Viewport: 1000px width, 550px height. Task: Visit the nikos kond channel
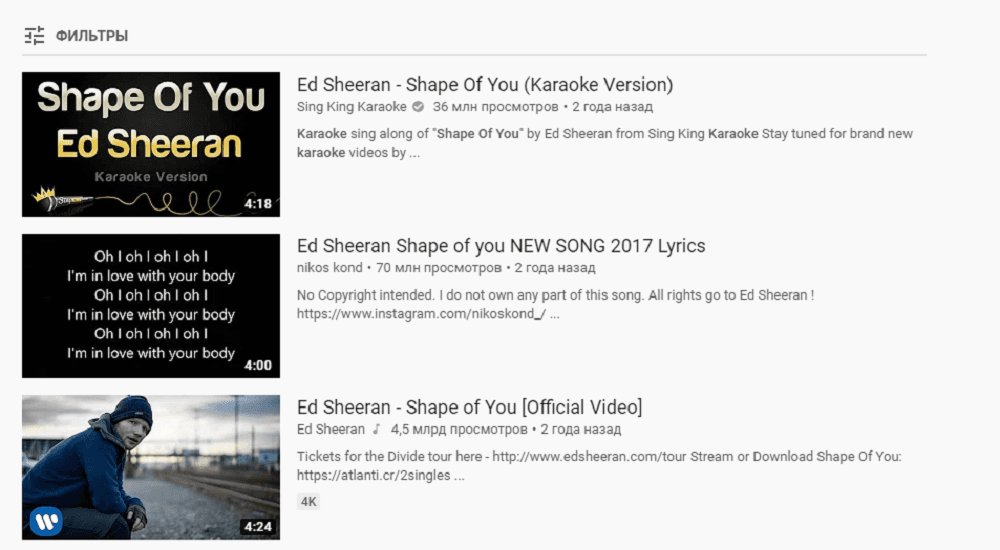pos(329,268)
